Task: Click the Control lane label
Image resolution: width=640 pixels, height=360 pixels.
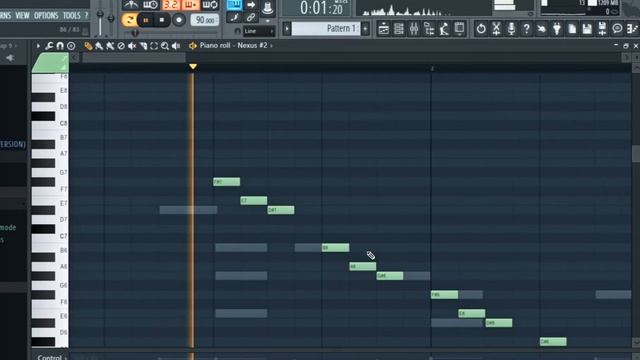Action: 49,358
